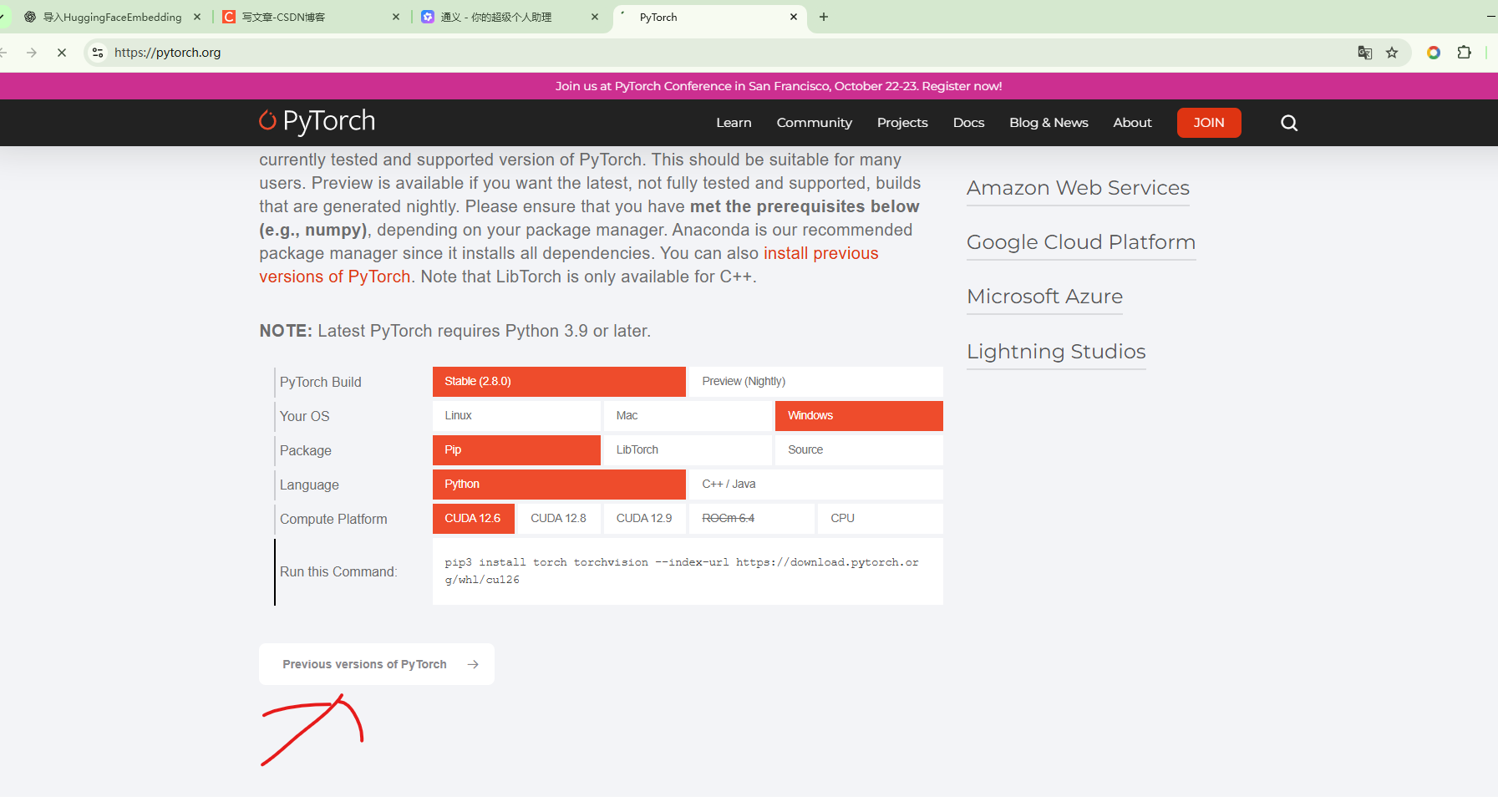Image resolution: width=1498 pixels, height=812 pixels.
Task: Open Google Cloud Platform link
Action: point(1081,242)
